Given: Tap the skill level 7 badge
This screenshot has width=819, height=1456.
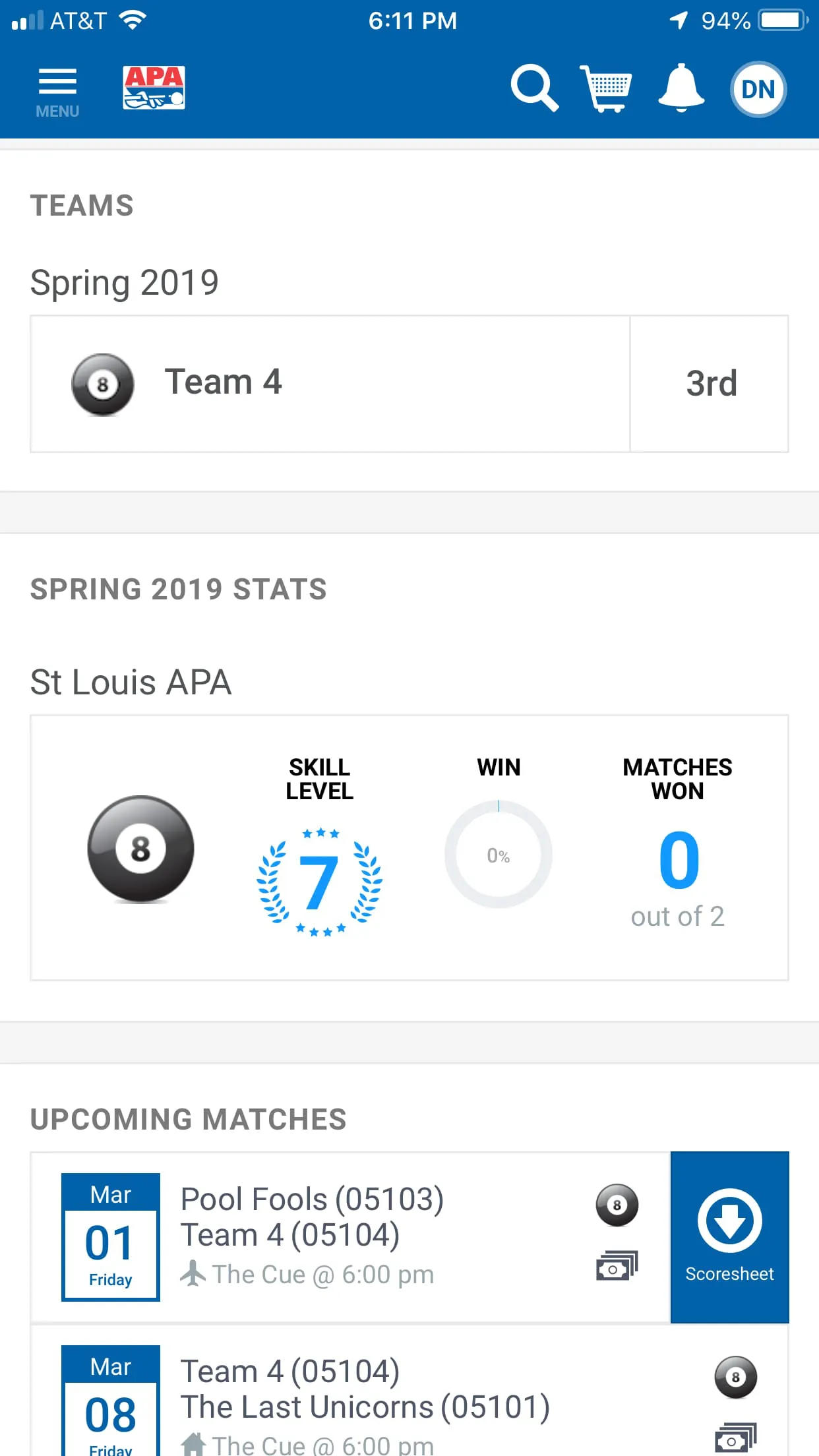Looking at the screenshot, I should pyautogui.click(x=319, y=881).
